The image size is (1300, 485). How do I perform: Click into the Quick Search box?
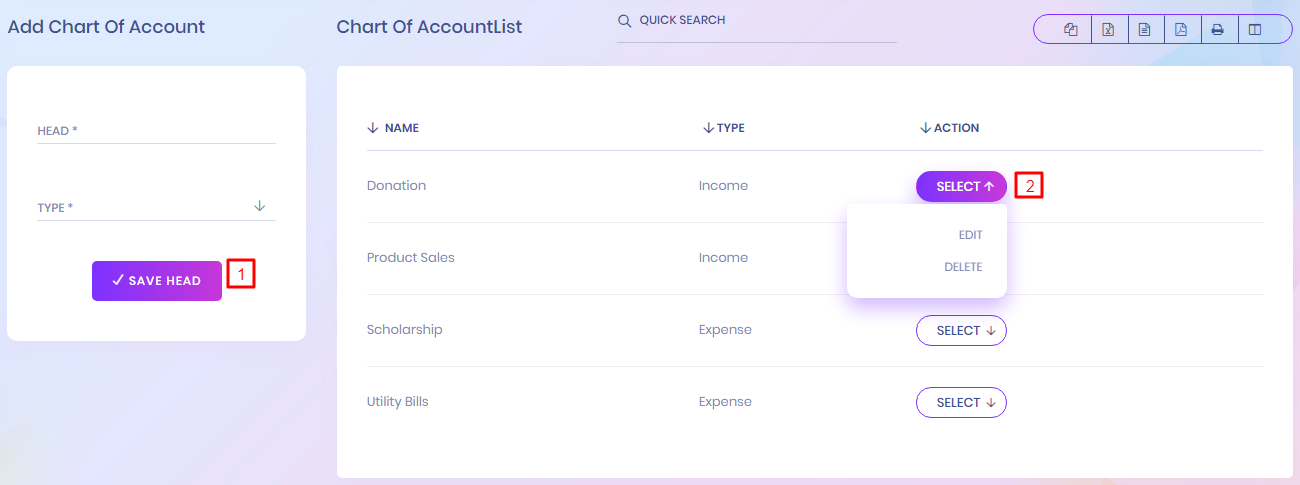click(765, 21)
